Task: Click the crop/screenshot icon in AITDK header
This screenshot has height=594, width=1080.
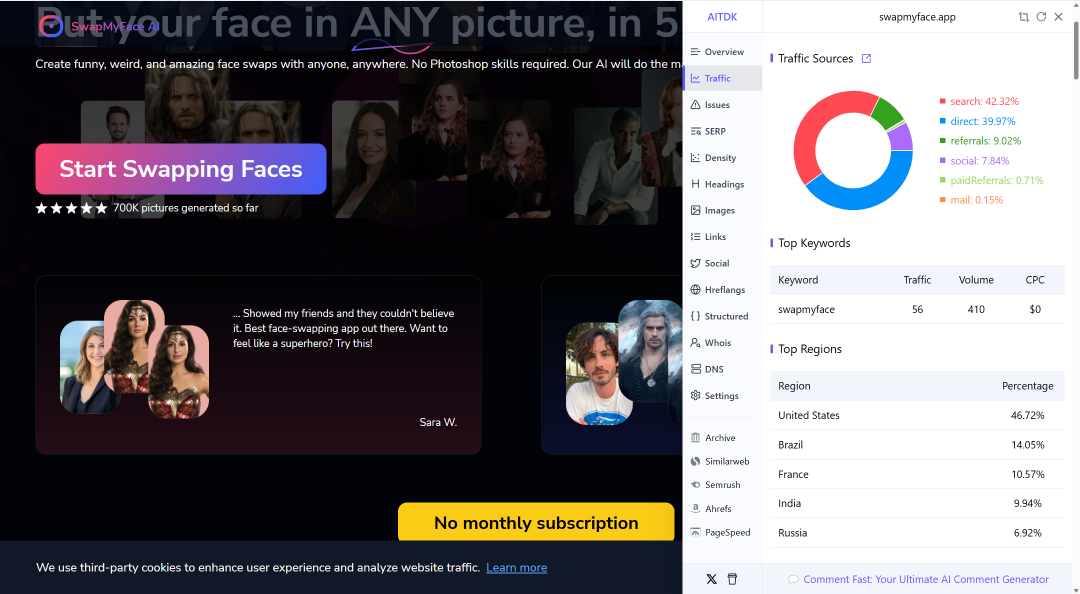Action: (x=1024, y=17)
